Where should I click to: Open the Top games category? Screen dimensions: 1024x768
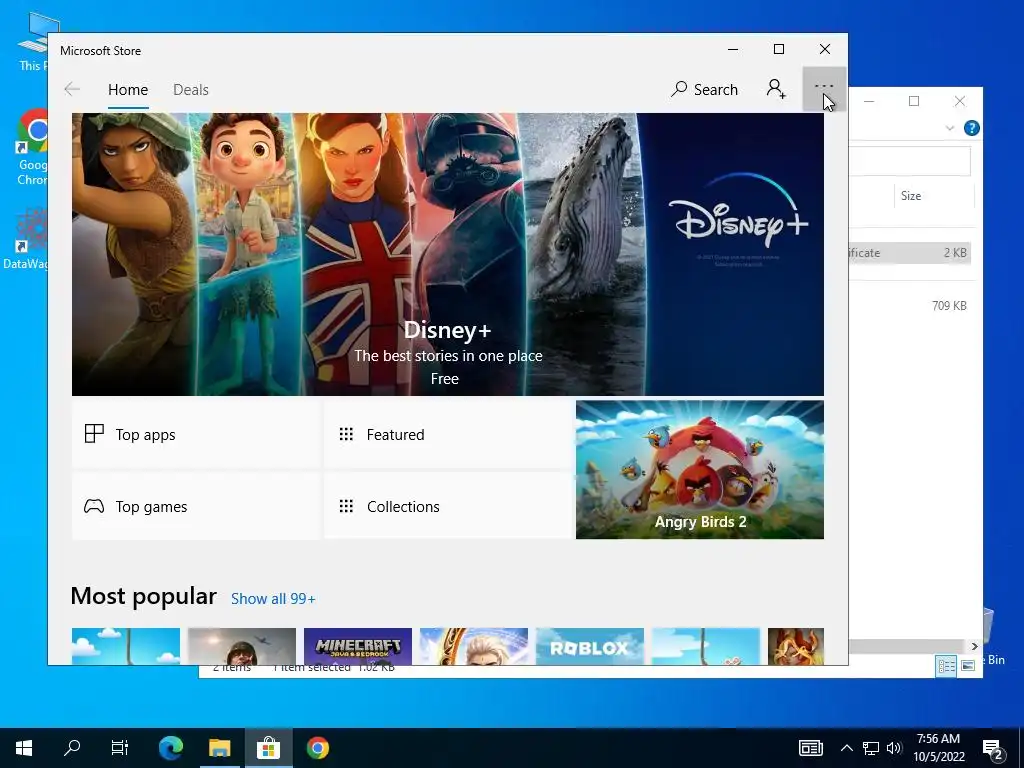tap(195, 506)
